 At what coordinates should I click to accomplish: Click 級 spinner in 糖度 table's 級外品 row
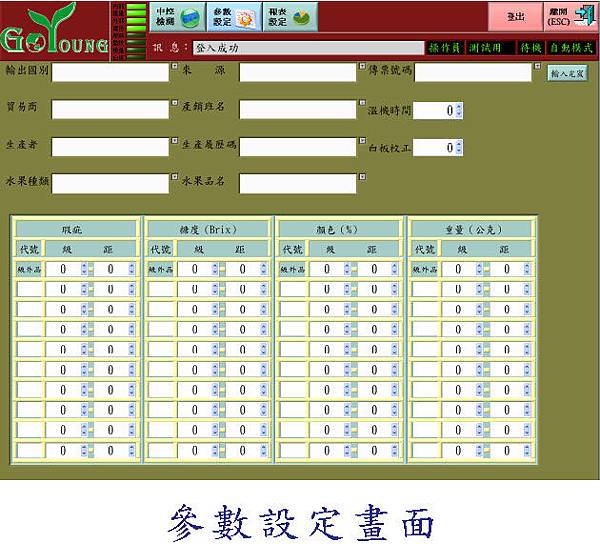216,269
